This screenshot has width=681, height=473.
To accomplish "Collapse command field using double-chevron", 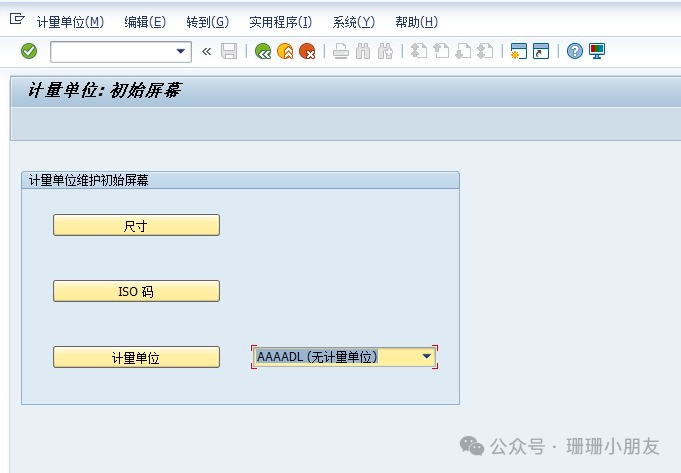I will (x=207, y=51).
